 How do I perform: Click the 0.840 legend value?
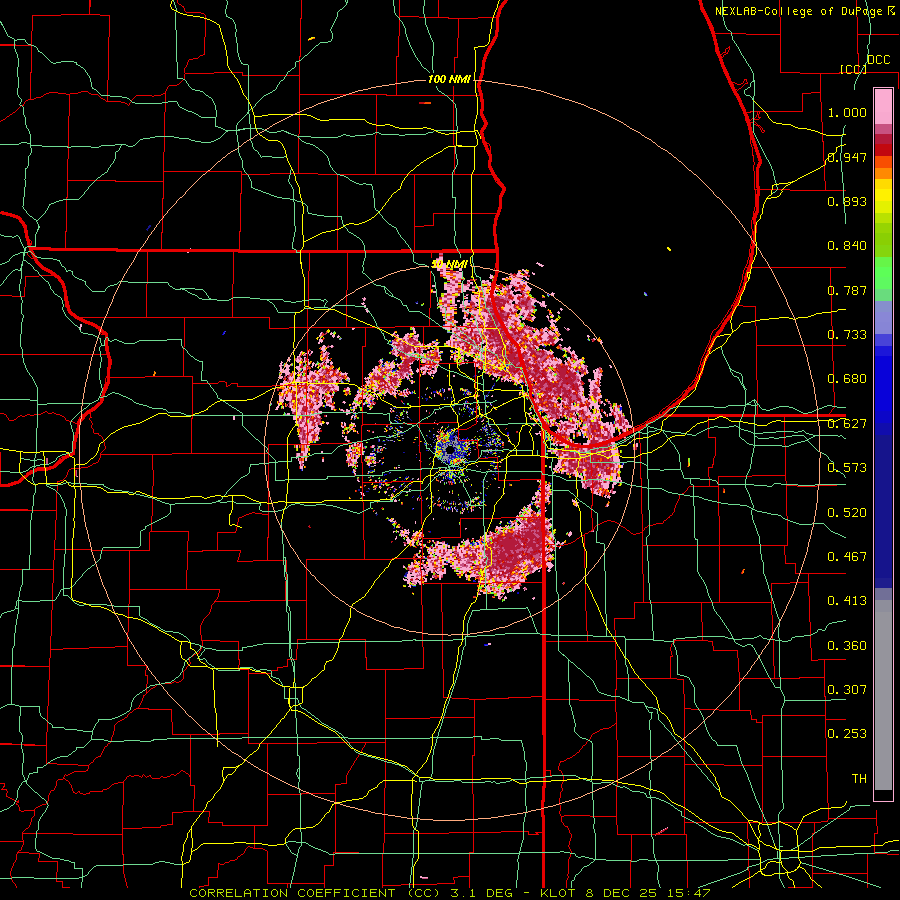[x=847, y=246]
